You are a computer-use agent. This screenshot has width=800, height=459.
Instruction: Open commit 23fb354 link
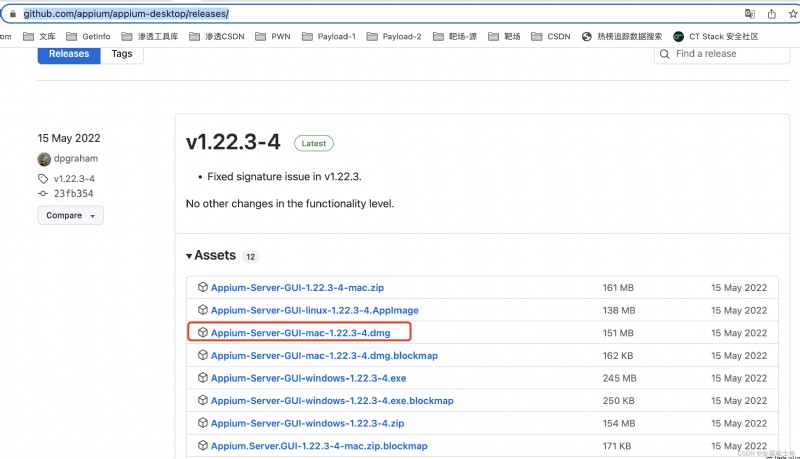click(x=73, y=193)
